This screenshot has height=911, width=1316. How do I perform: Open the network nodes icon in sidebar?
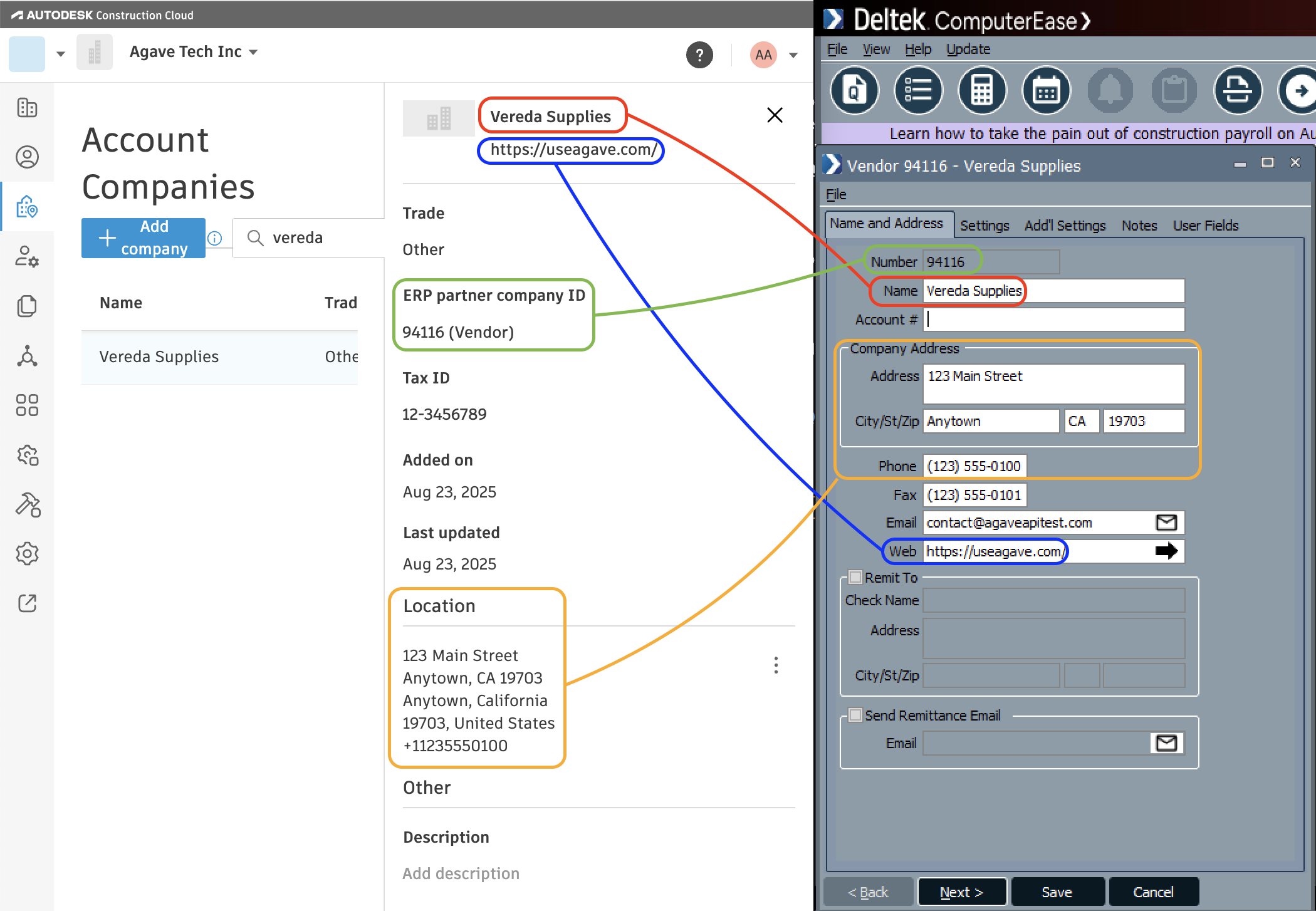[27, 355]
